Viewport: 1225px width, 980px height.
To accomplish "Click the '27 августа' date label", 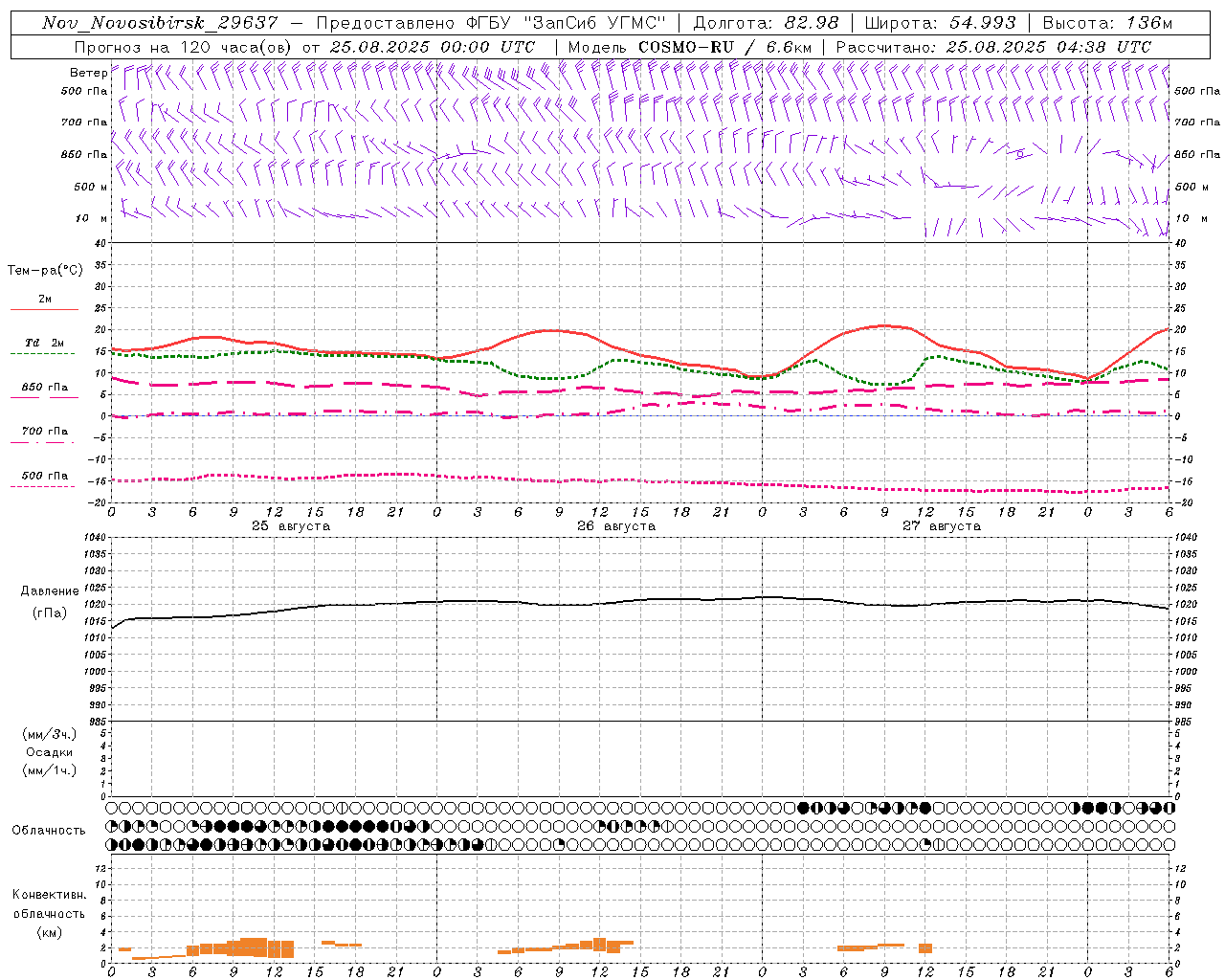I will (x=942, y=526).
